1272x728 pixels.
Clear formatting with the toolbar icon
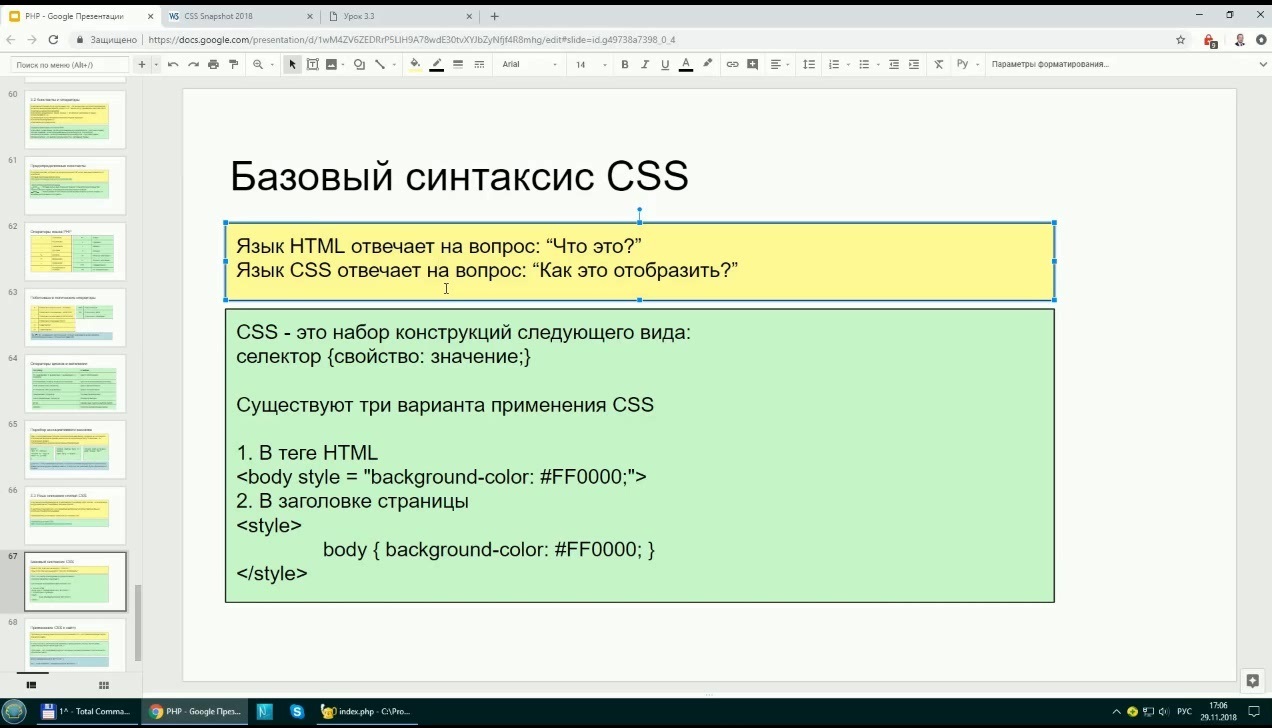click(938, 64)
